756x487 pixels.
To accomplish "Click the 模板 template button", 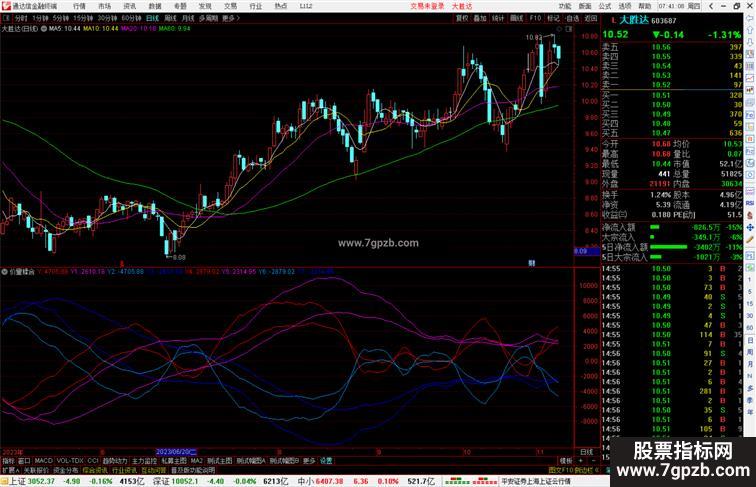I will pos(566,461).
